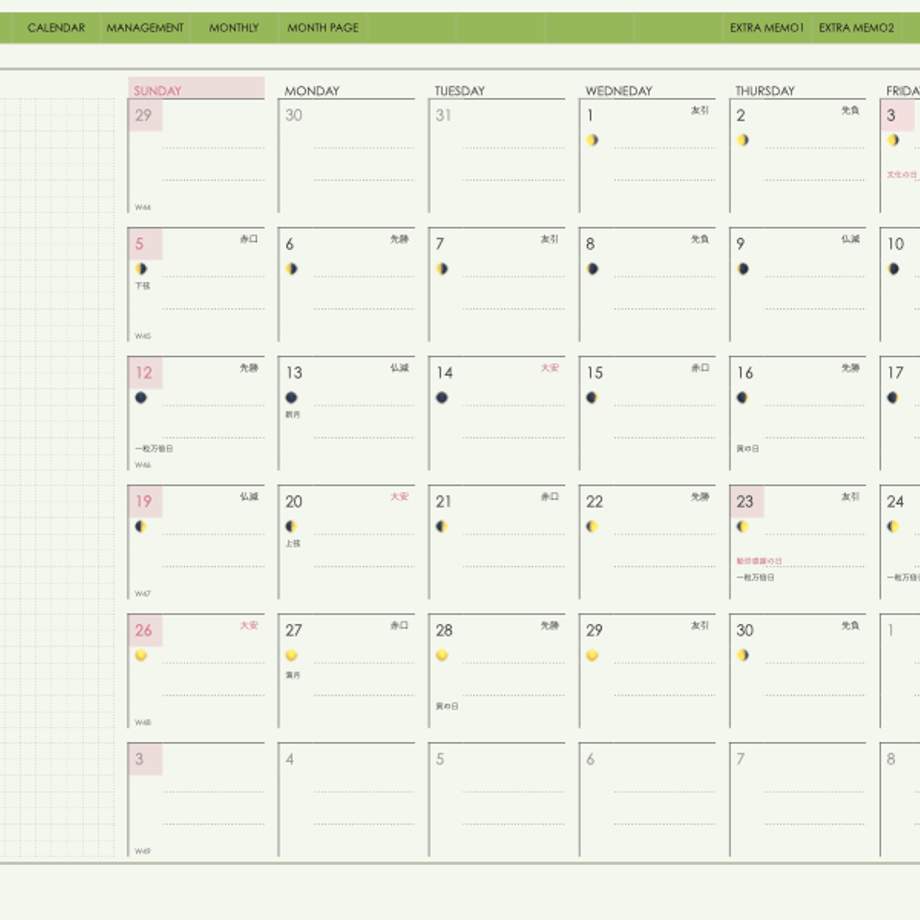Click the pink date number 26
The image size is (920, 920).
click(x=144, y=630)
